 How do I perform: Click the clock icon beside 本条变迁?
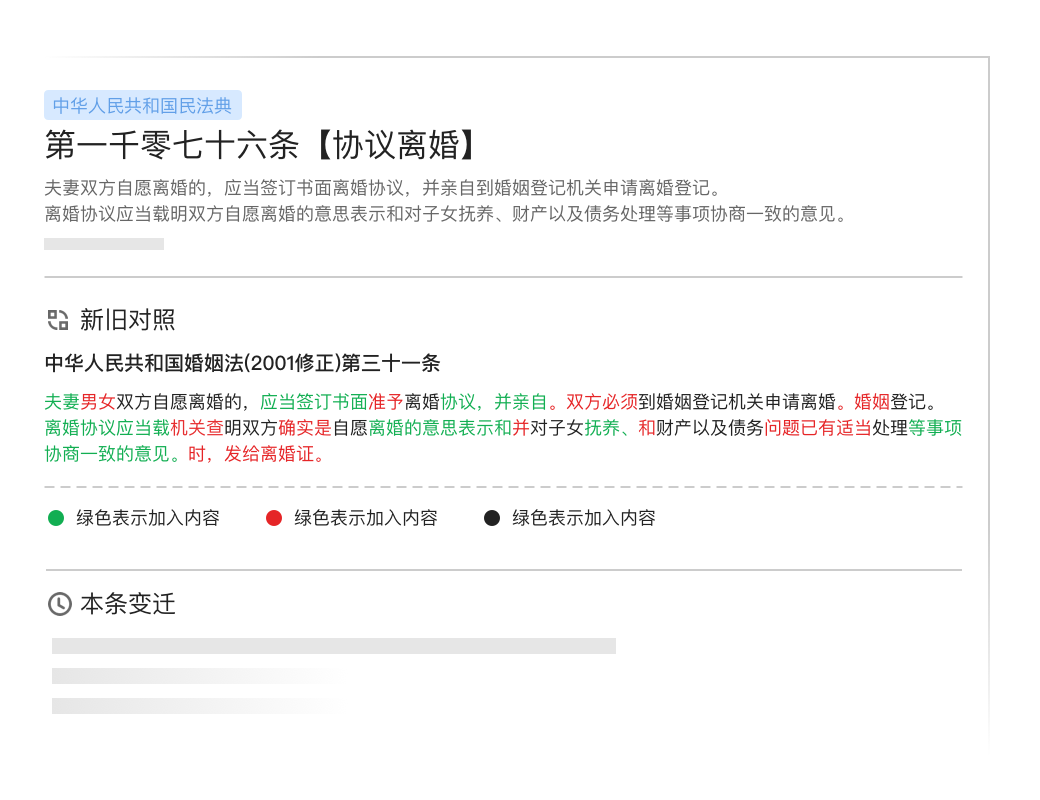coord(59,604)
